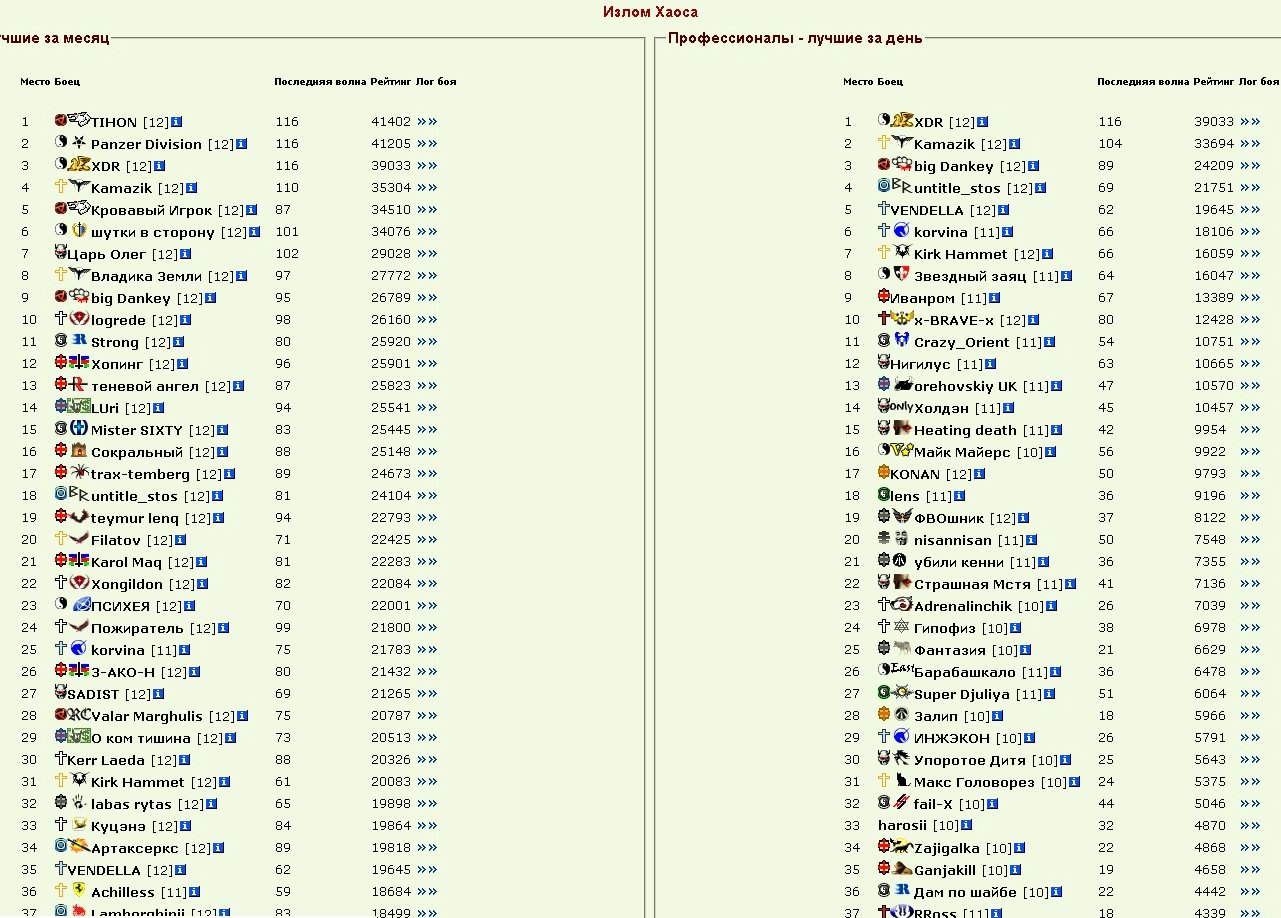
Task: Open info icon next to trax-temberg
Action: (230, 474)
